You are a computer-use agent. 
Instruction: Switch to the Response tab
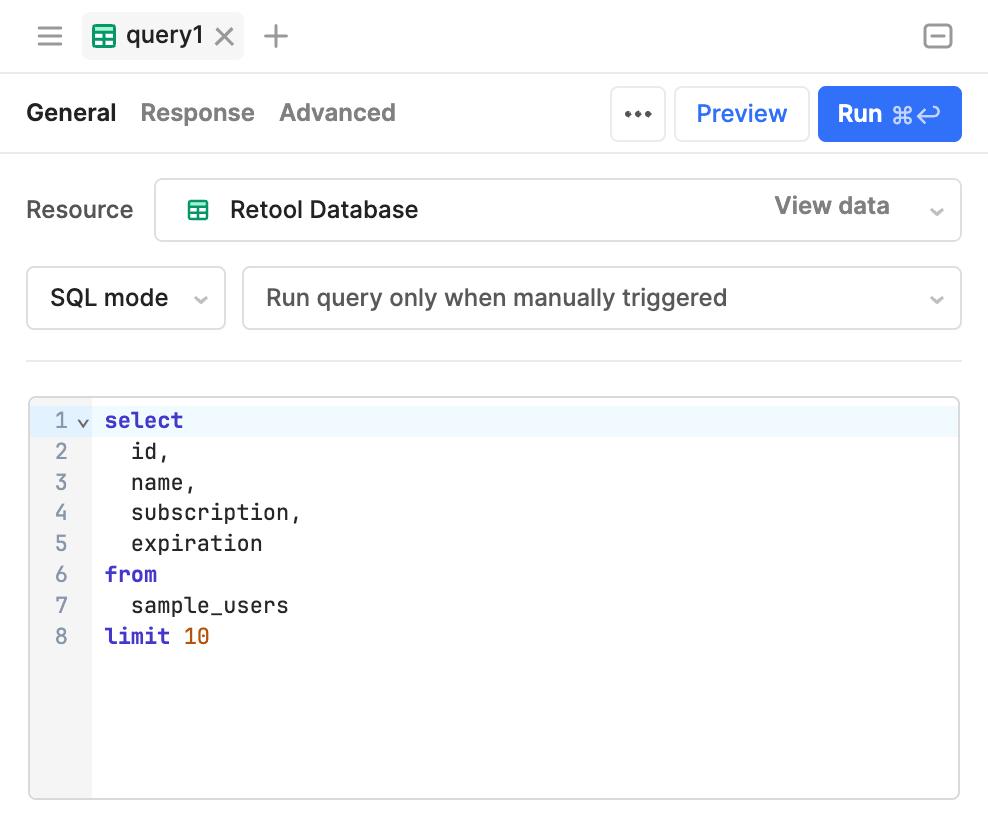tap(197, 113)
